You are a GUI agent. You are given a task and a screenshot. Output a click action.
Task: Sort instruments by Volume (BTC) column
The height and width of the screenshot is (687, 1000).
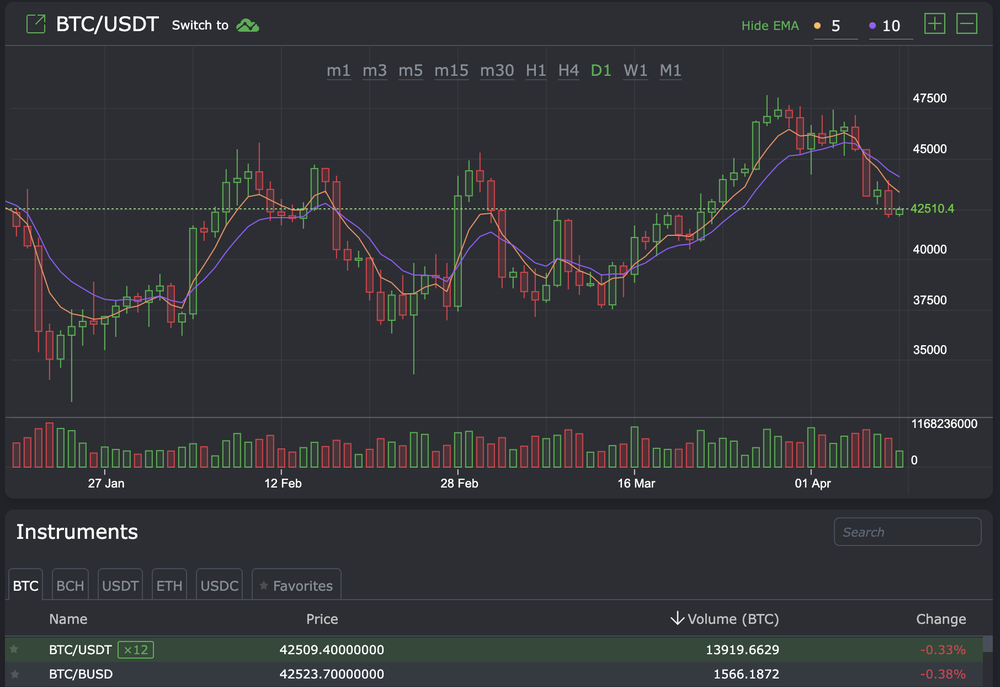[733, 619]
